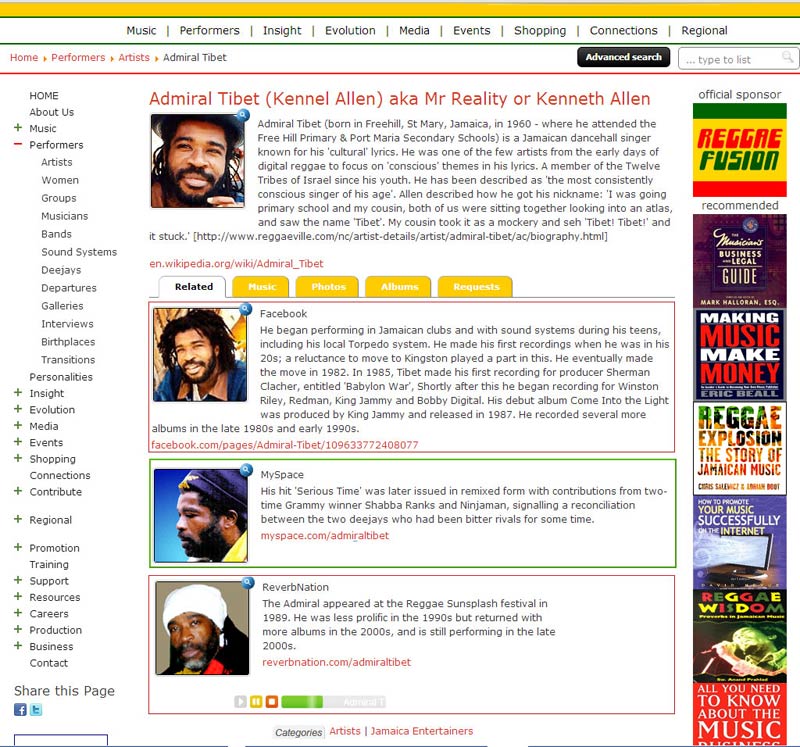The height and width of the screenshot is (747, 800).
Task: Click magnifier on the Facebook entry photo
Action: 245,309
